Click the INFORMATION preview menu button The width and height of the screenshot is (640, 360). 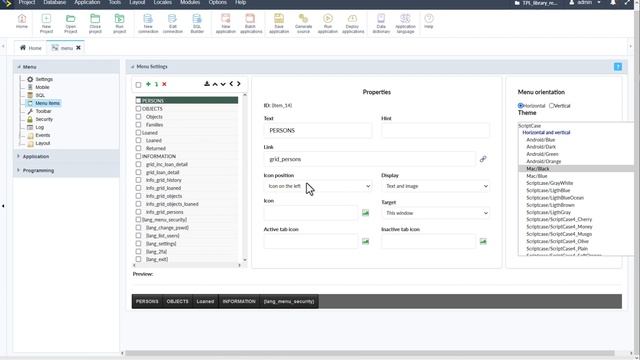pyautogui.click(x=239, y=301)
